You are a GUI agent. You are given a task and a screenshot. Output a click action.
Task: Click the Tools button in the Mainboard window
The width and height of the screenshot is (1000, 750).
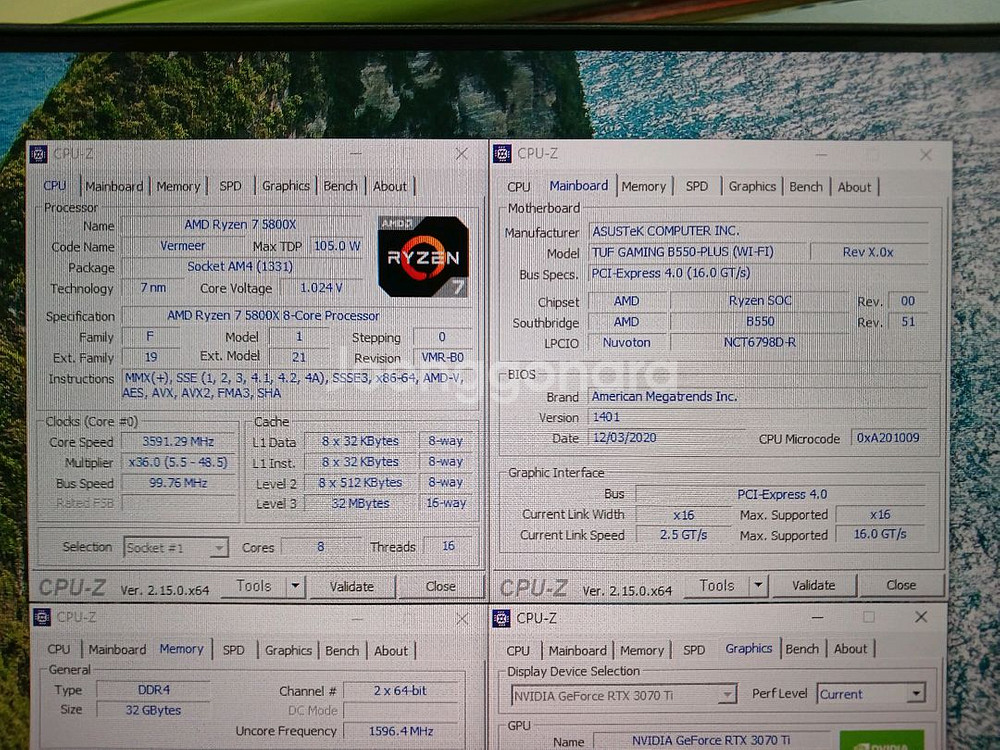click(717, 585)
